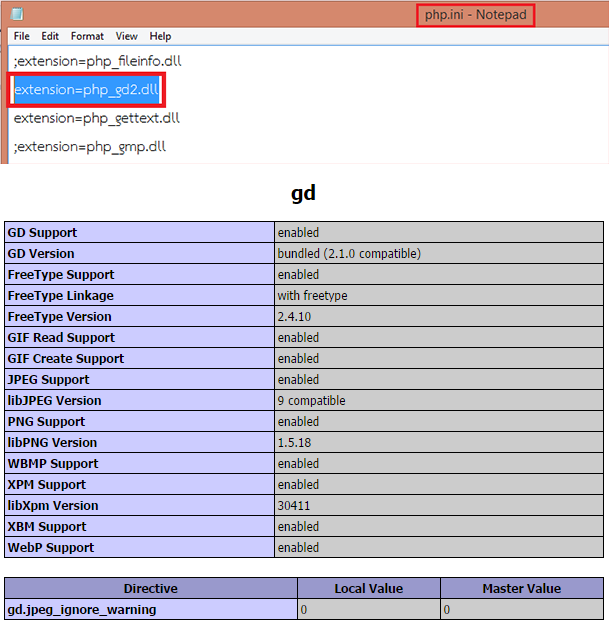This screenshot has width=609, height=637.
Task: Open the View menu
Action: [x=127, y=36]
